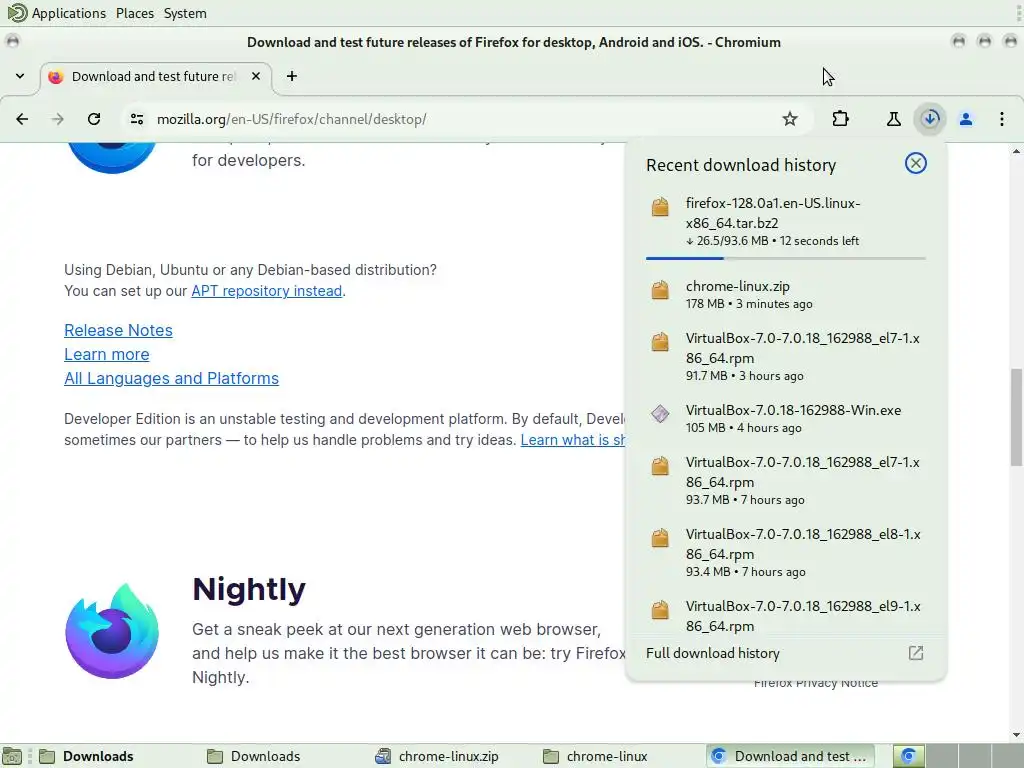This screenshot has width=1024, height=768.
Task: Open a new tab with plus button
Action: point(292,76)
